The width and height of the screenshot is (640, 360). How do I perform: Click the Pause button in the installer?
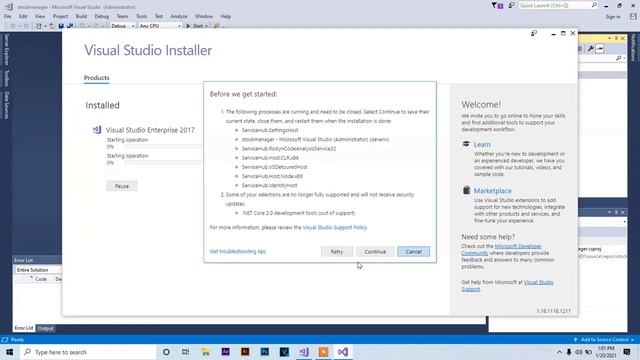(x=122, y=186)
